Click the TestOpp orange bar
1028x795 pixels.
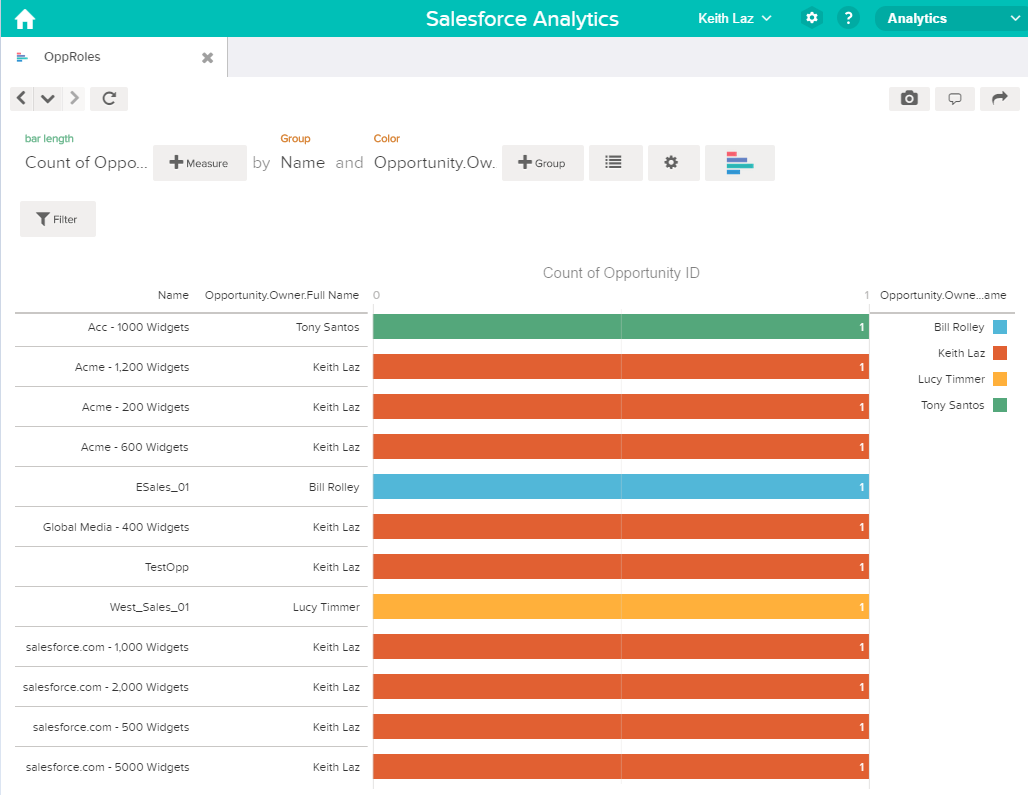click(621, 566)
